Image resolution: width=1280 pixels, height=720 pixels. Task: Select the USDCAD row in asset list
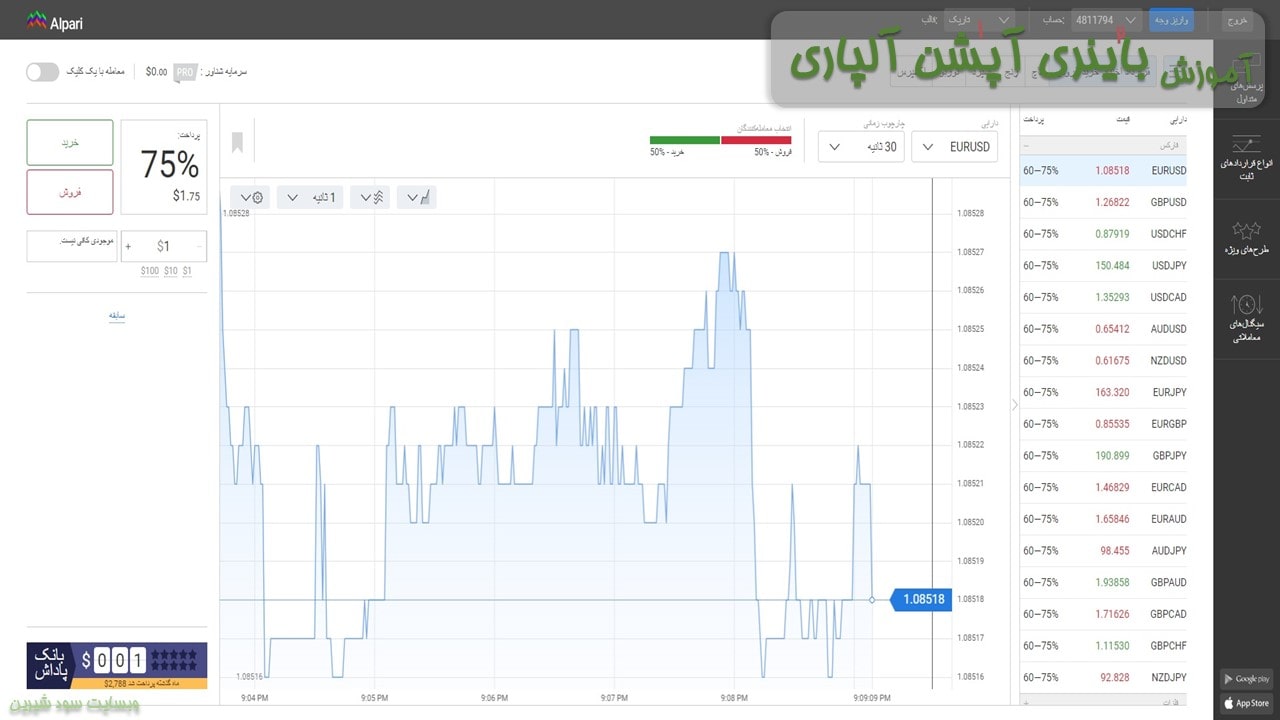point(1104,297)
